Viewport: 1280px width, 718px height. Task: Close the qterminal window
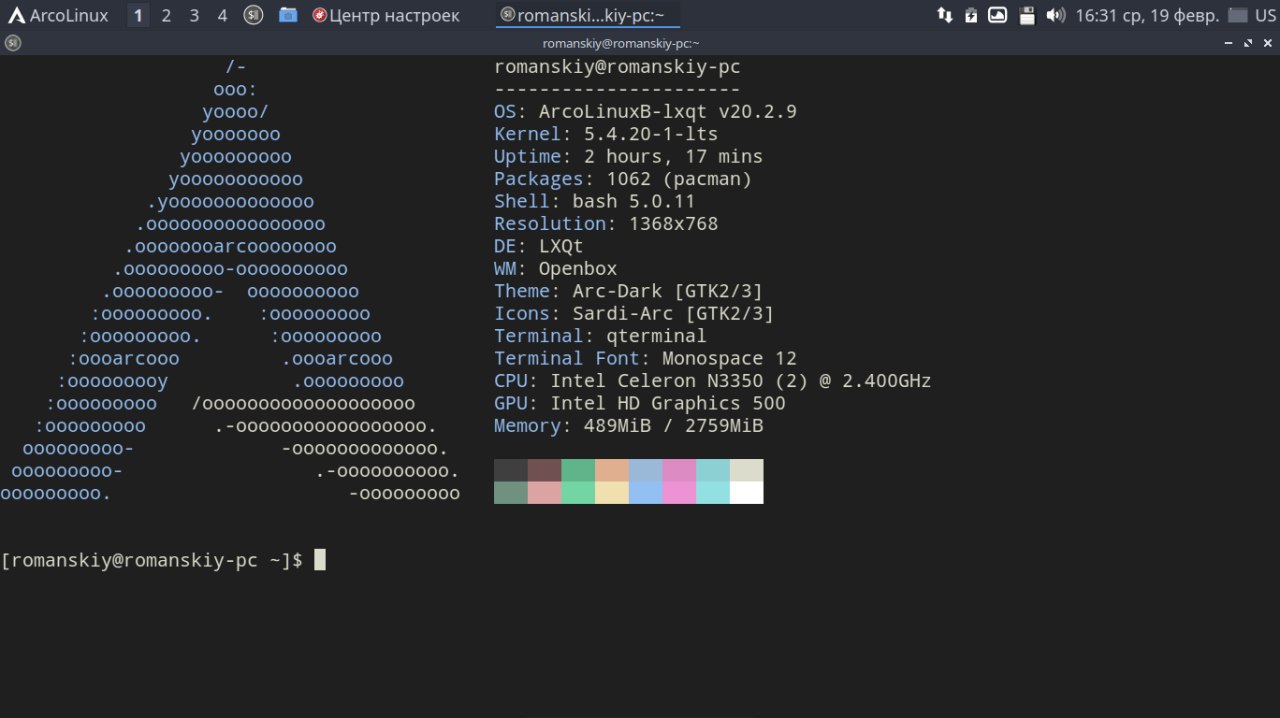(x=1267, y=43)
